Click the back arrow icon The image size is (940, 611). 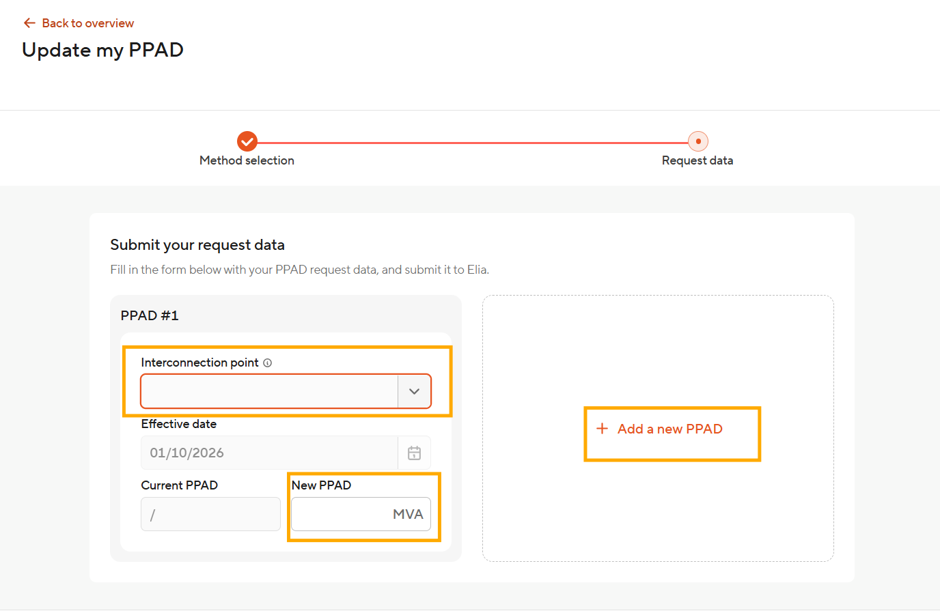pyautogui.click(x=29, y=23)
